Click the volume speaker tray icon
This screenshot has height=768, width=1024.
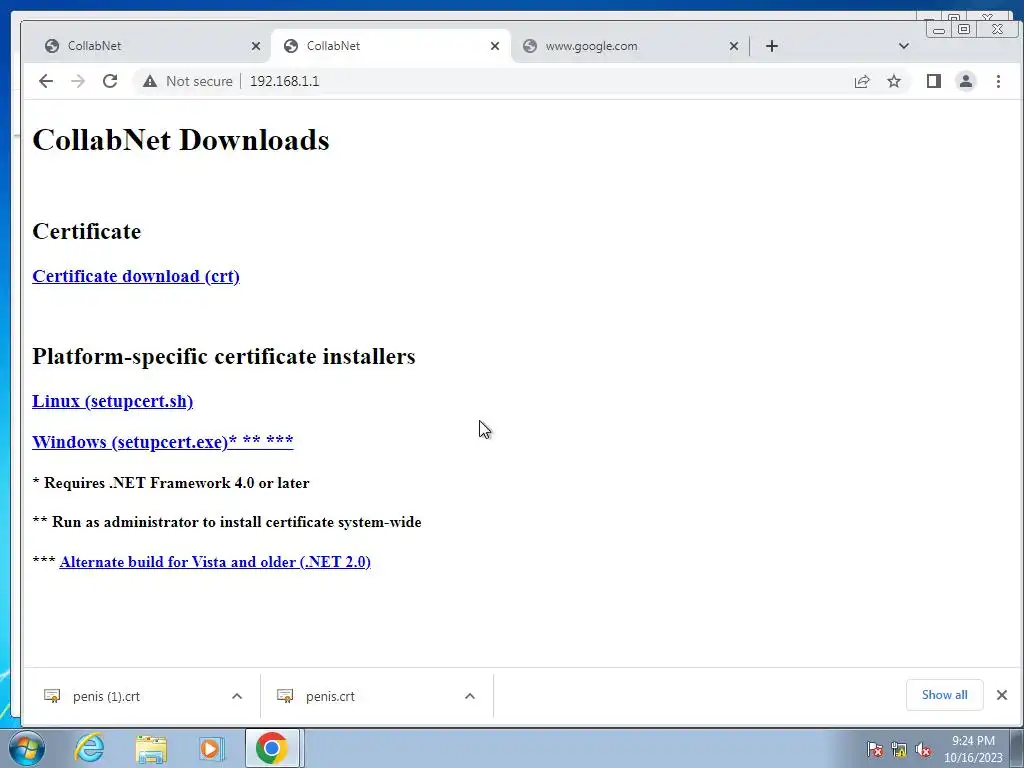click(x=923, y=750)
